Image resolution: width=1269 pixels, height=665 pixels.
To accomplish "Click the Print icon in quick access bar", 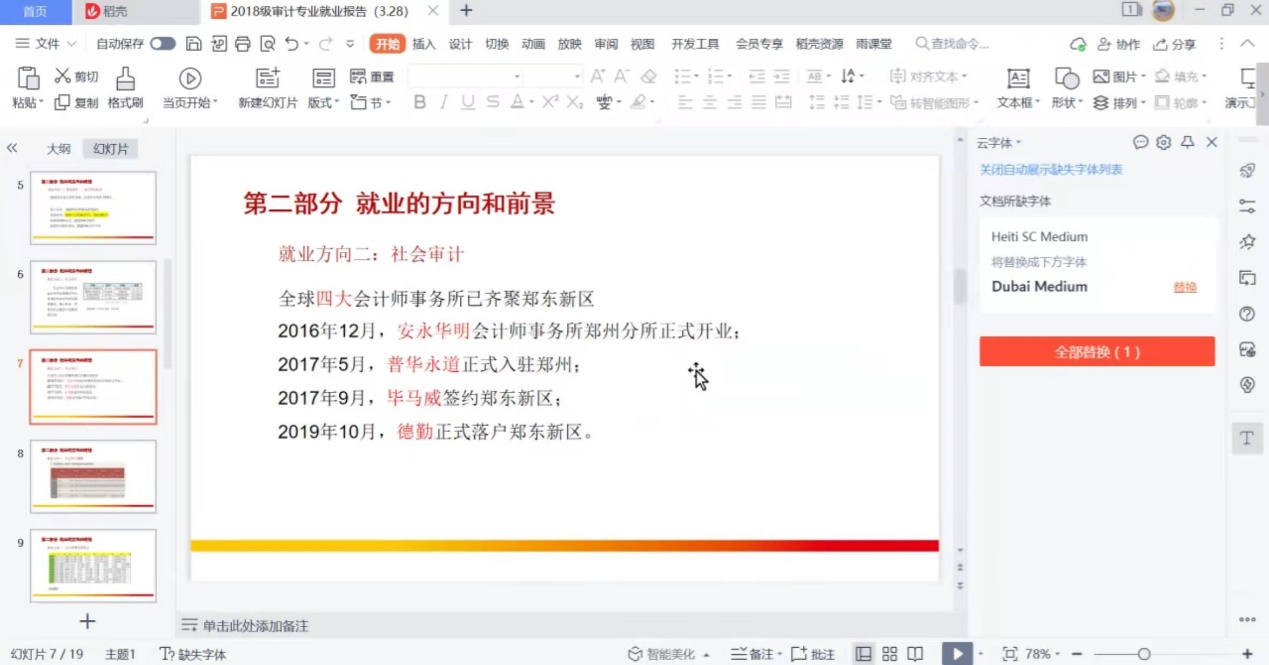I will [242, 44].
